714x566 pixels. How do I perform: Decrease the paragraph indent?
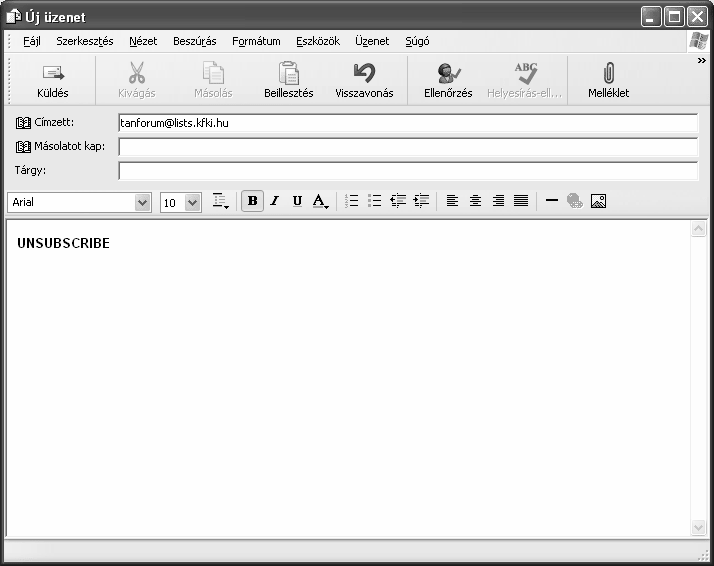point(398,201)
